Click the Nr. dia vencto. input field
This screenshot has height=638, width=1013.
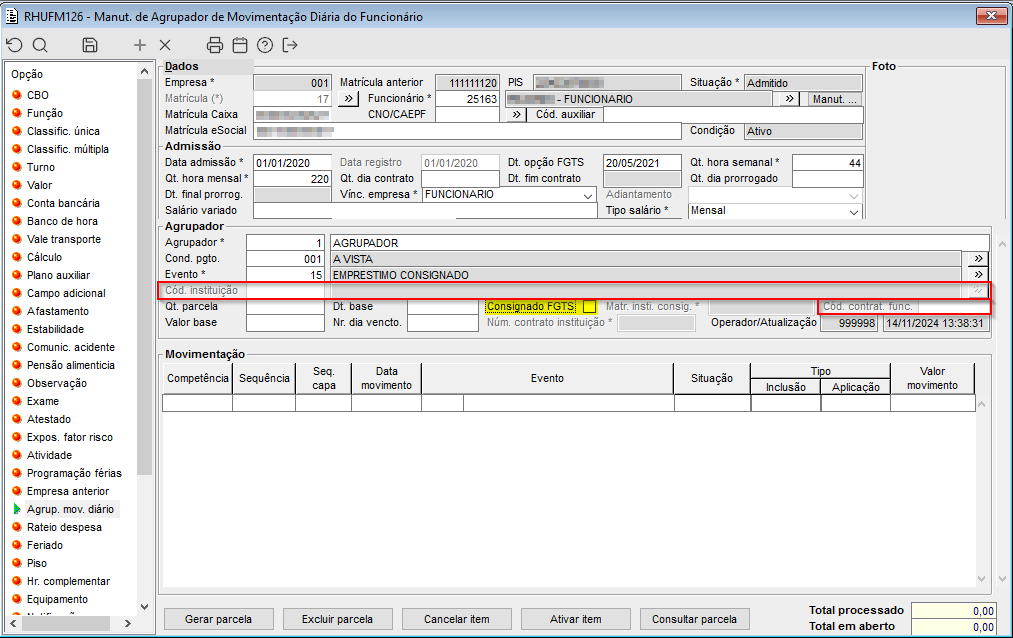443,323
